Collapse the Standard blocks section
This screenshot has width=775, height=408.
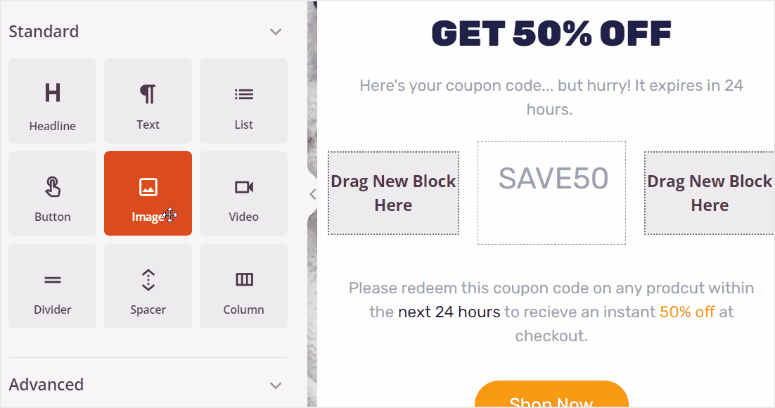click(276, 32)
